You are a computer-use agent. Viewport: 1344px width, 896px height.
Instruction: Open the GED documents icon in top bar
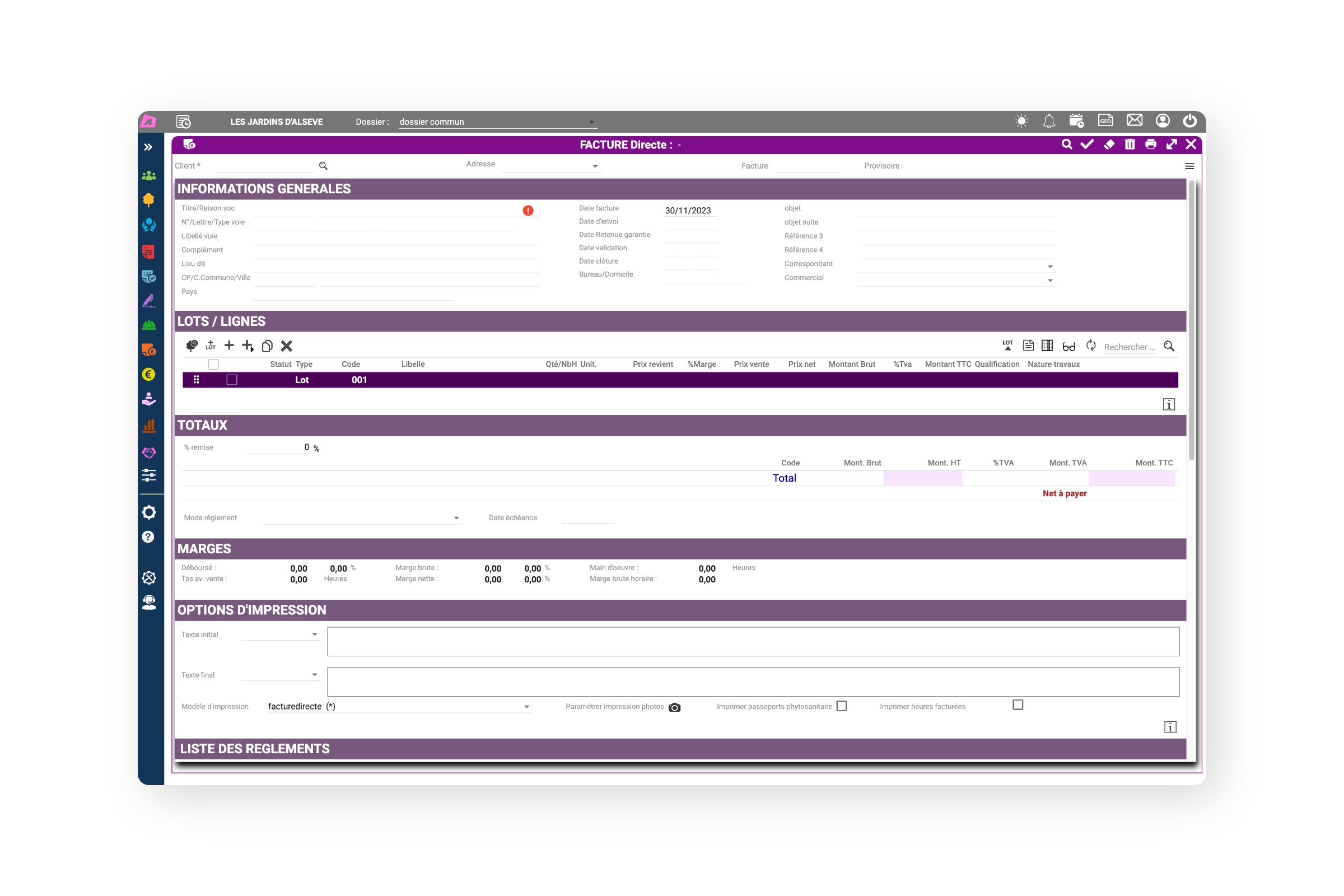coord(1105,120)
